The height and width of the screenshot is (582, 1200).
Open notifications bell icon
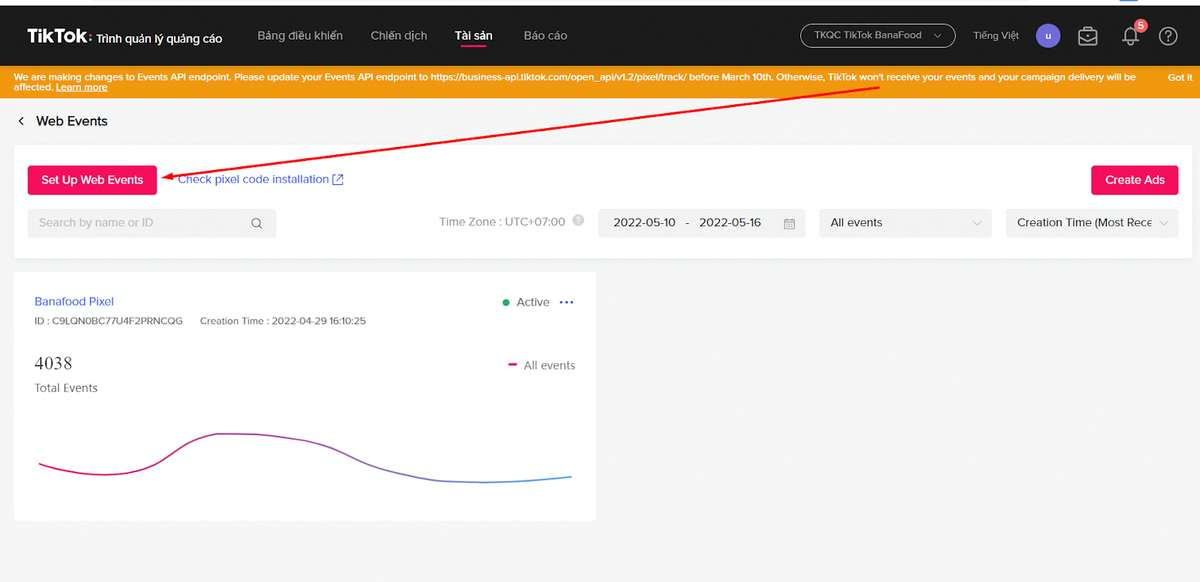point(1131,36)
